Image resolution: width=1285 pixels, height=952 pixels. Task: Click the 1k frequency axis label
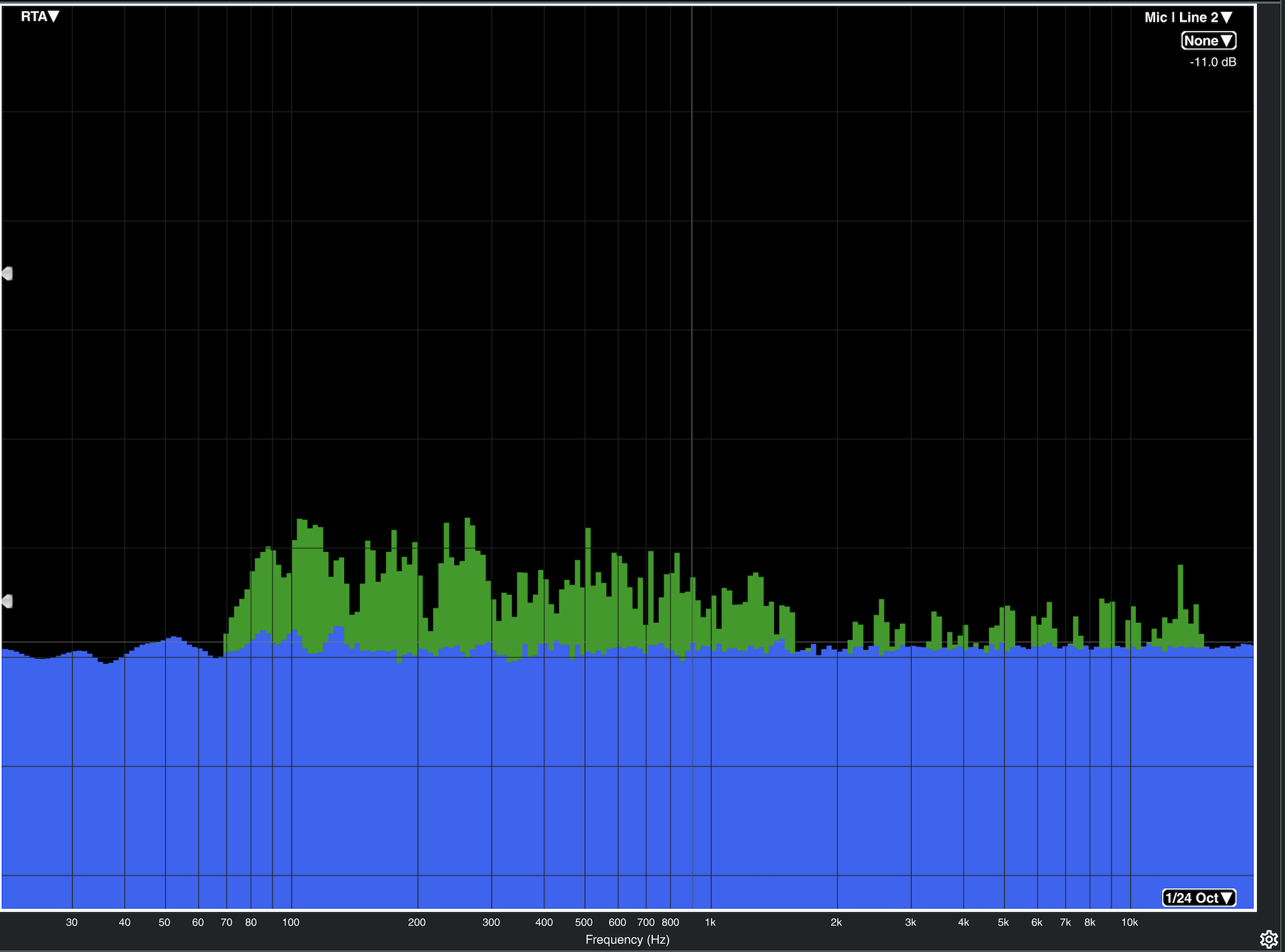[710, 922]
